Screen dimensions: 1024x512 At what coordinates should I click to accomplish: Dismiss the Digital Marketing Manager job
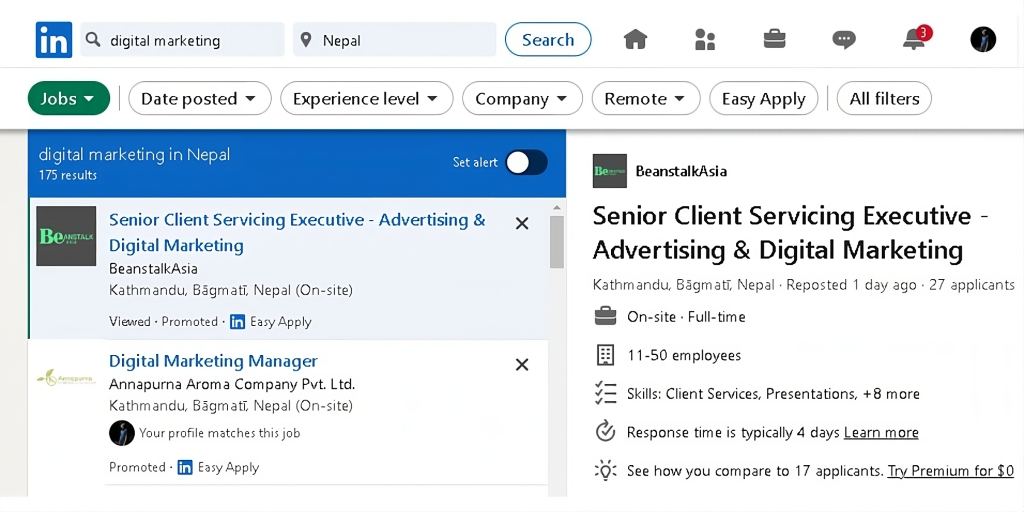click(x=522, y=364)
